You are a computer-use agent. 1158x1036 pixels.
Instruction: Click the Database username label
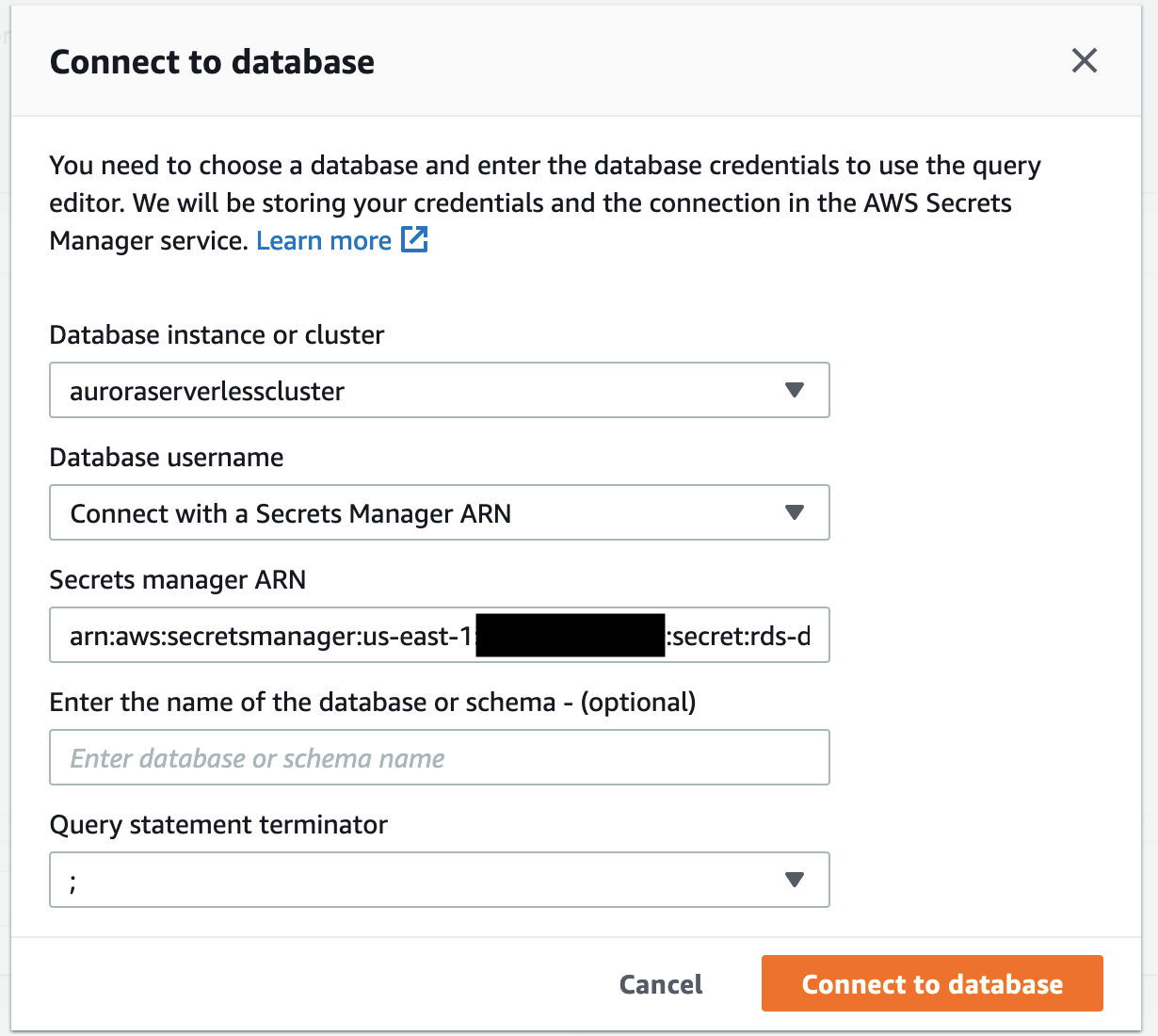167,458
